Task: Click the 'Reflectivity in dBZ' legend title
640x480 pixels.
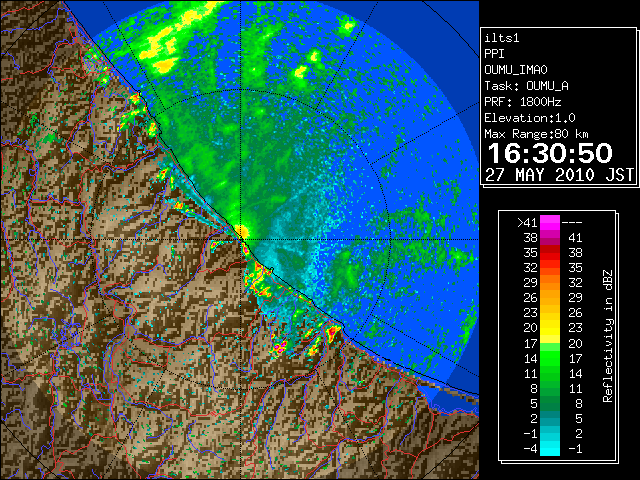Action: [608, 336]
